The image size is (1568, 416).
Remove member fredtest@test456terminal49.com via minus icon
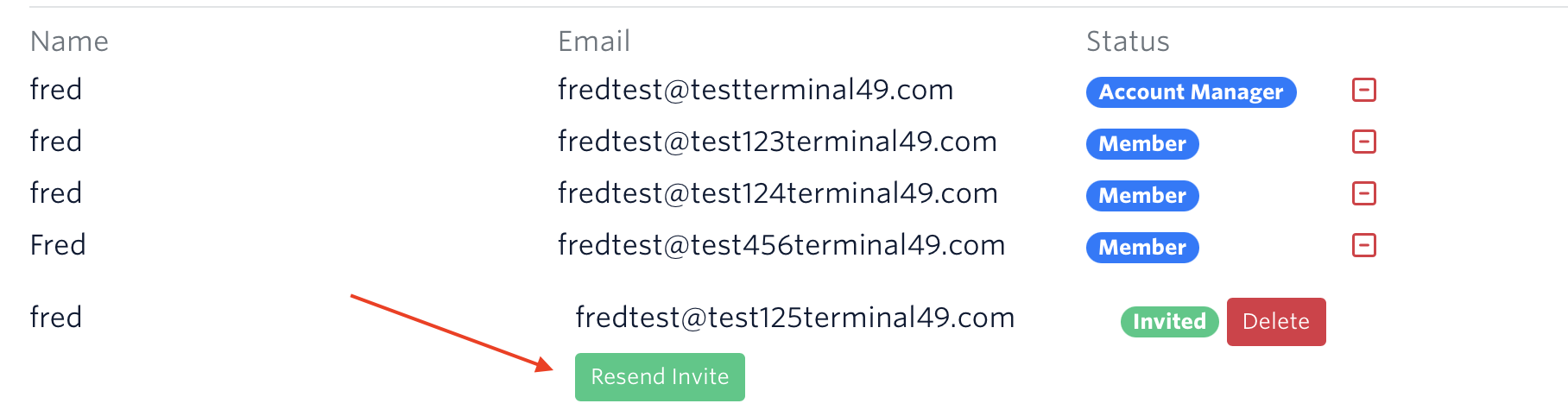coord(1363,245)
